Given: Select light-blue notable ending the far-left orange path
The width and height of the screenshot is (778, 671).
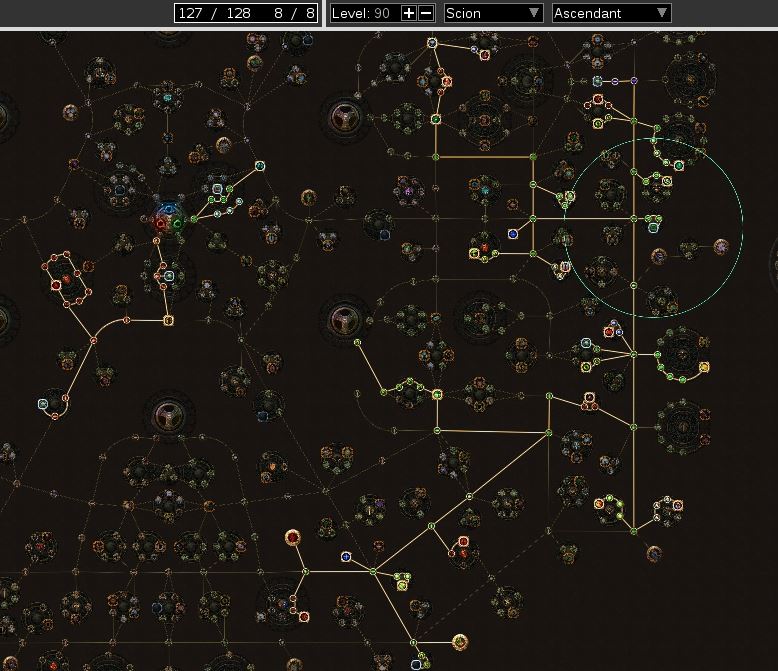Looking at the screenshot, I should [x=43, y=404].
